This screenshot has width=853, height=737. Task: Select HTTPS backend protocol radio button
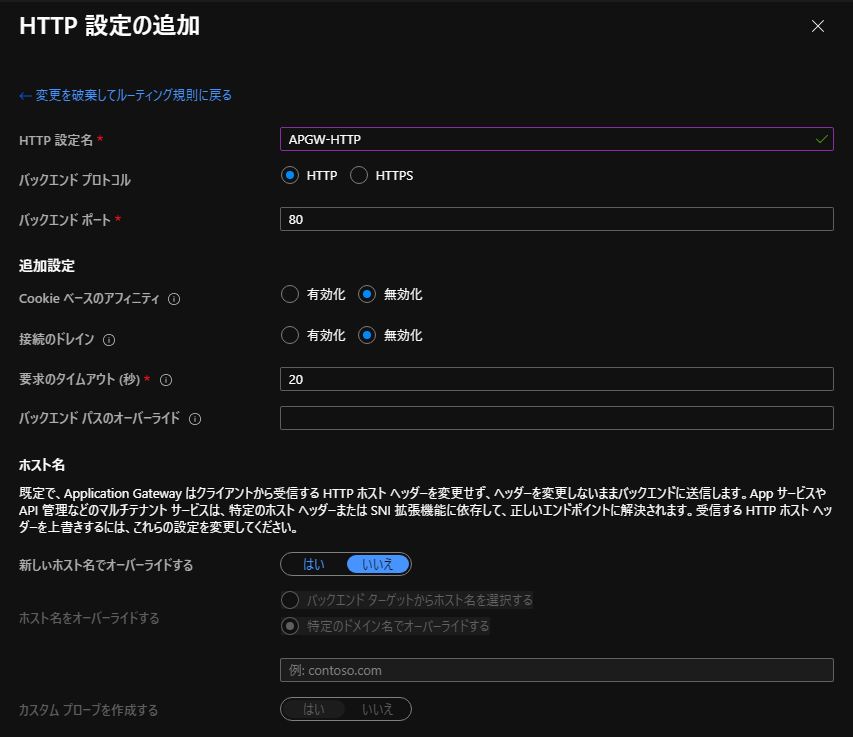[359, 175]
